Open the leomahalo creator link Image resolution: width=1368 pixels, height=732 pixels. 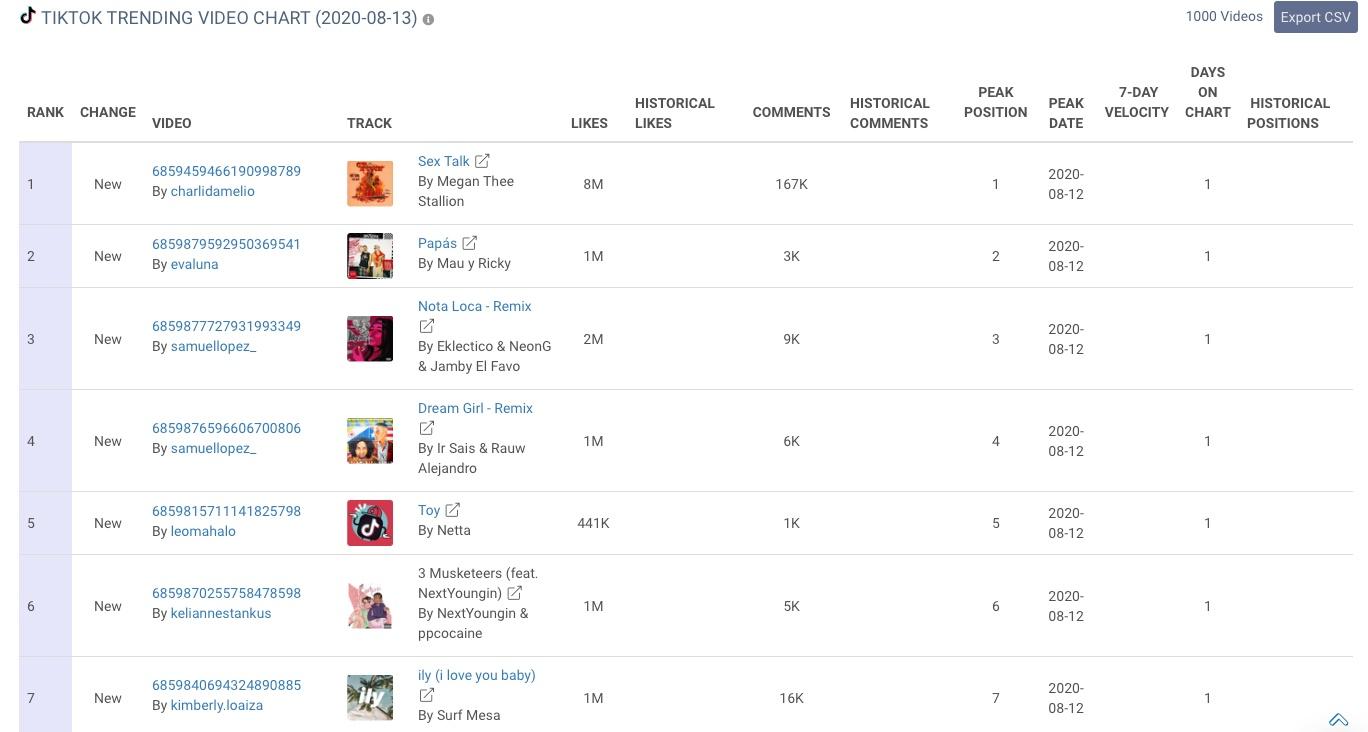203,531
